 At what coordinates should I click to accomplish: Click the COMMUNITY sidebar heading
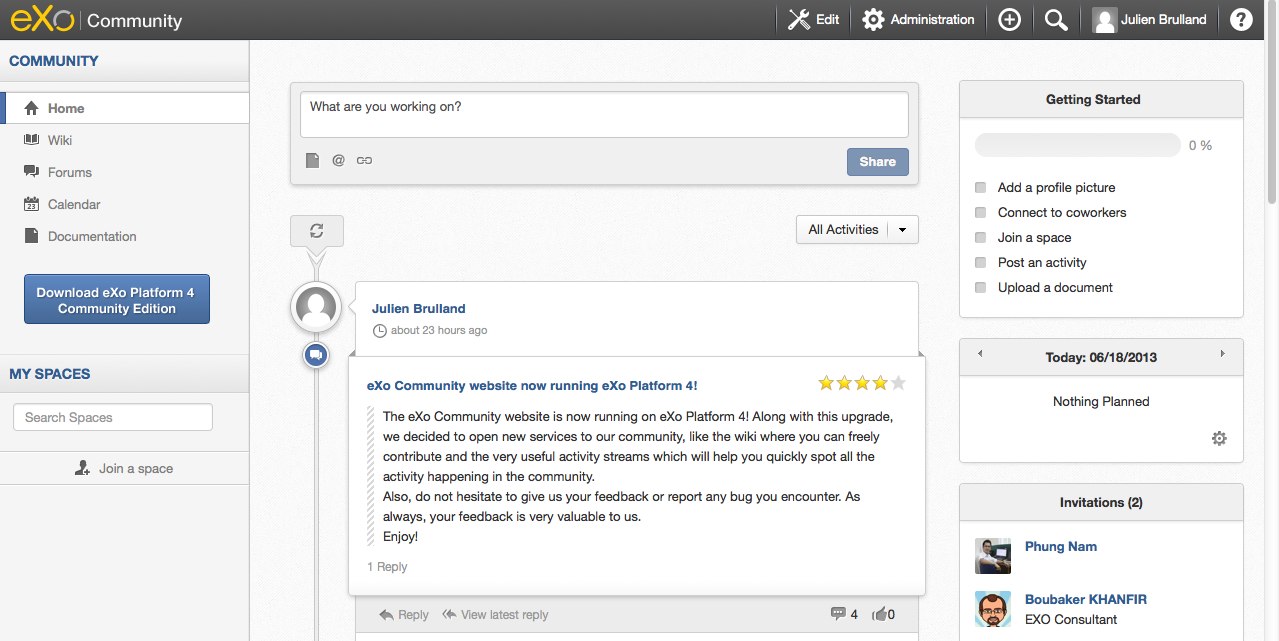pos(54,61)
